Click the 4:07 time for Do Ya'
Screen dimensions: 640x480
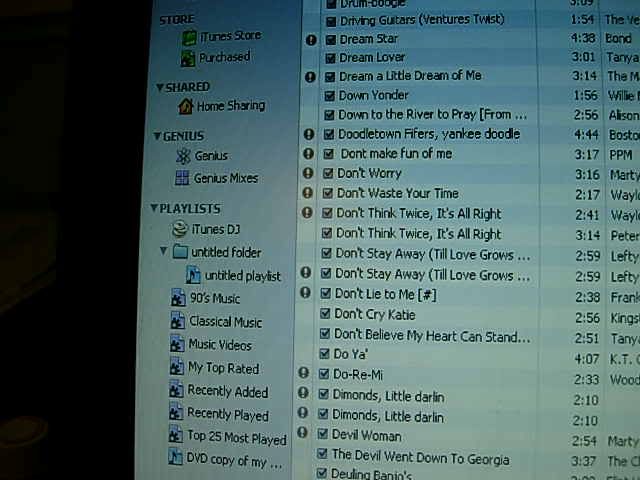point(586,359)
